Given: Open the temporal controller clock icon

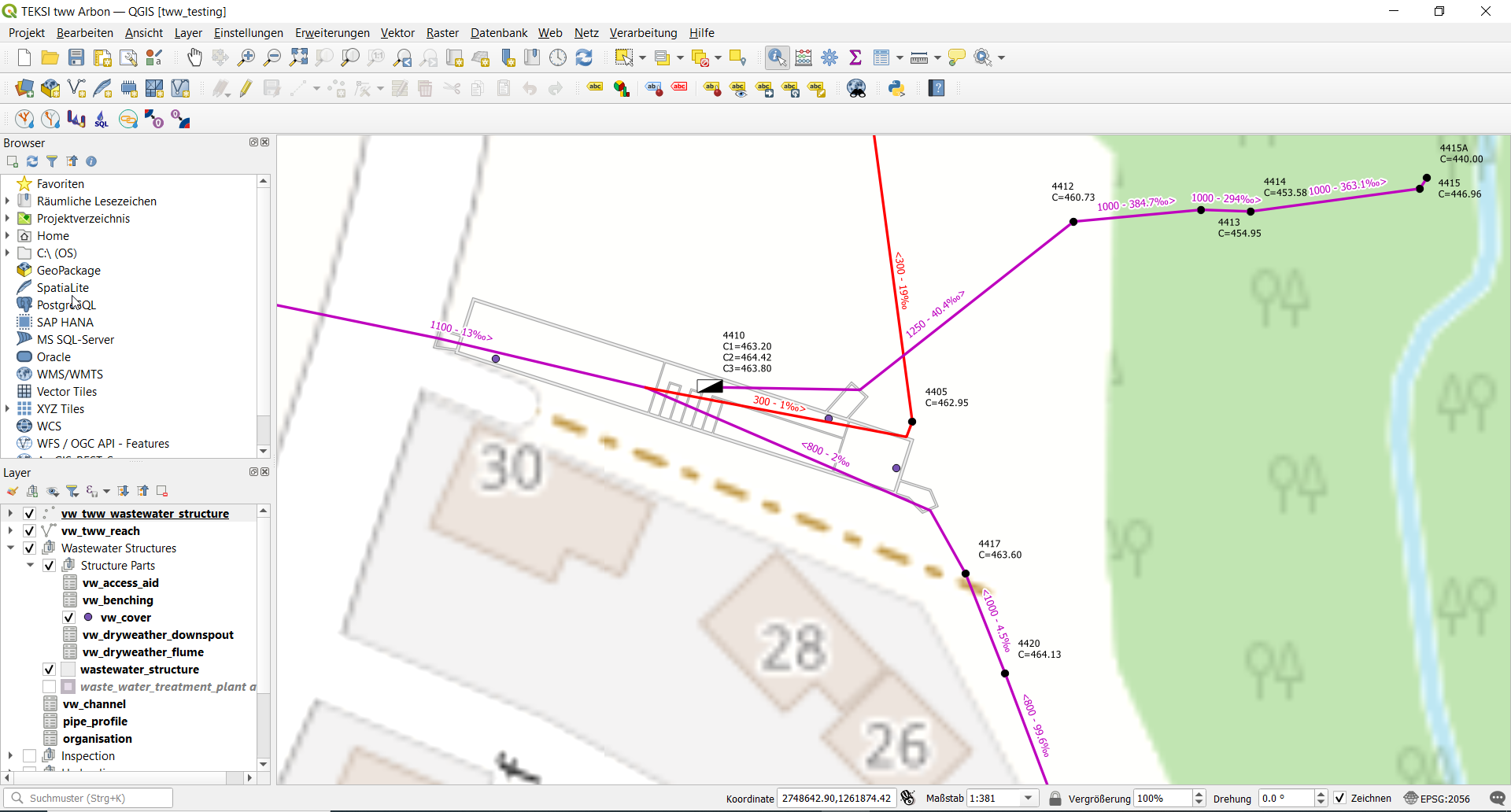Looking at the screenshot, I should click(x=558, y=57).
